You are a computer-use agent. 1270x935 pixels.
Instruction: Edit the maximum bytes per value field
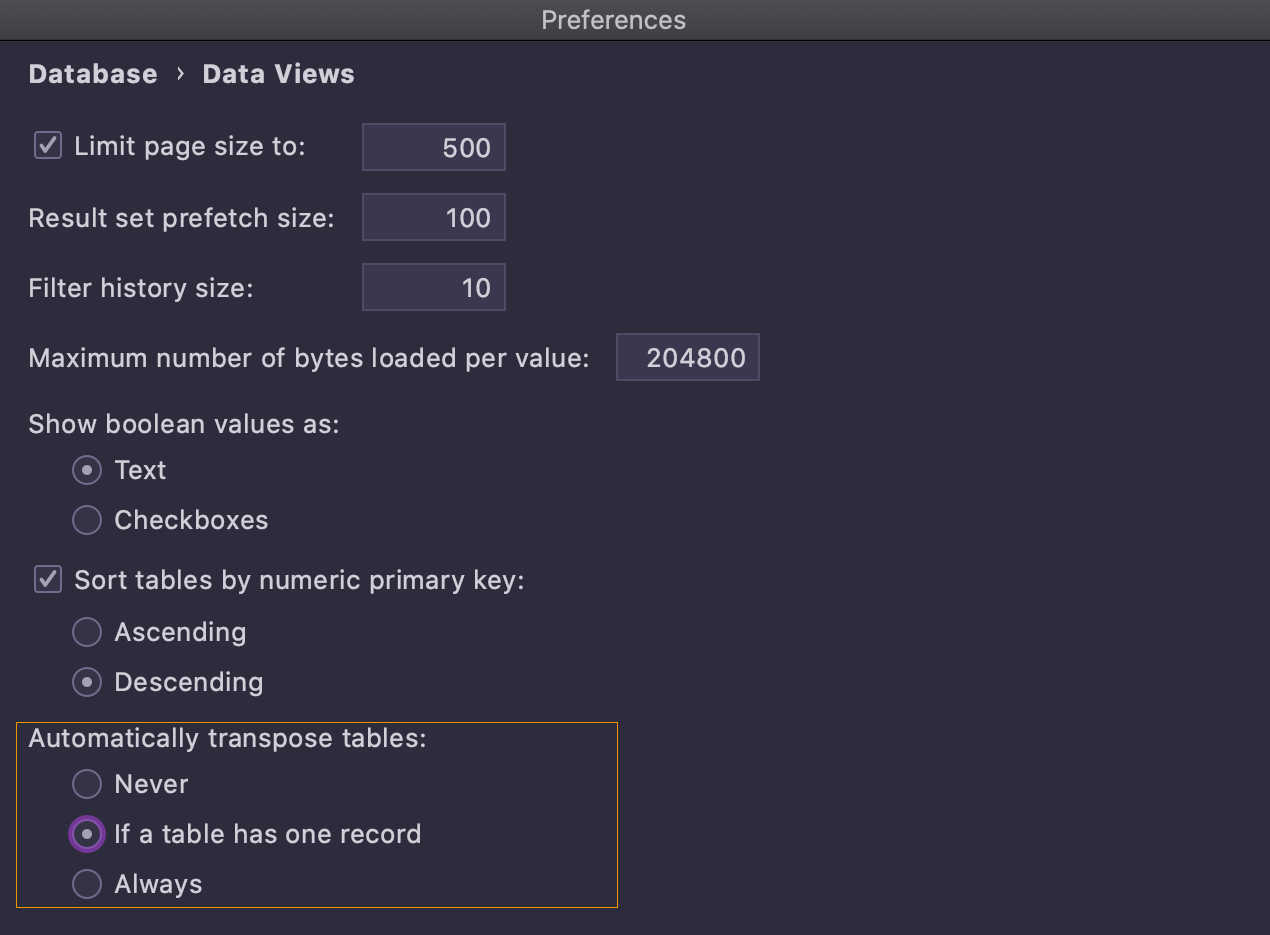(x=688, y=358)
